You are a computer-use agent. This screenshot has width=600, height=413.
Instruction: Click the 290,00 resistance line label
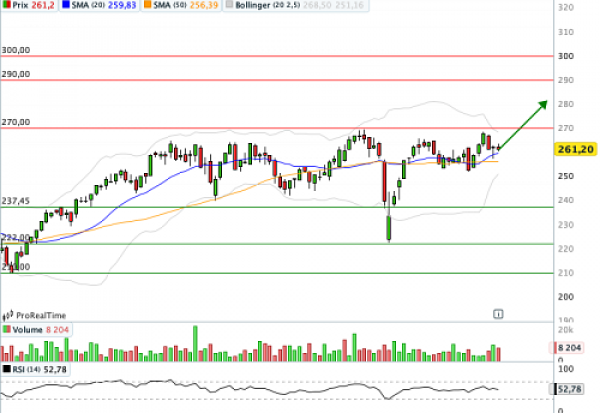pyautogui.click(x=16, y=74)
